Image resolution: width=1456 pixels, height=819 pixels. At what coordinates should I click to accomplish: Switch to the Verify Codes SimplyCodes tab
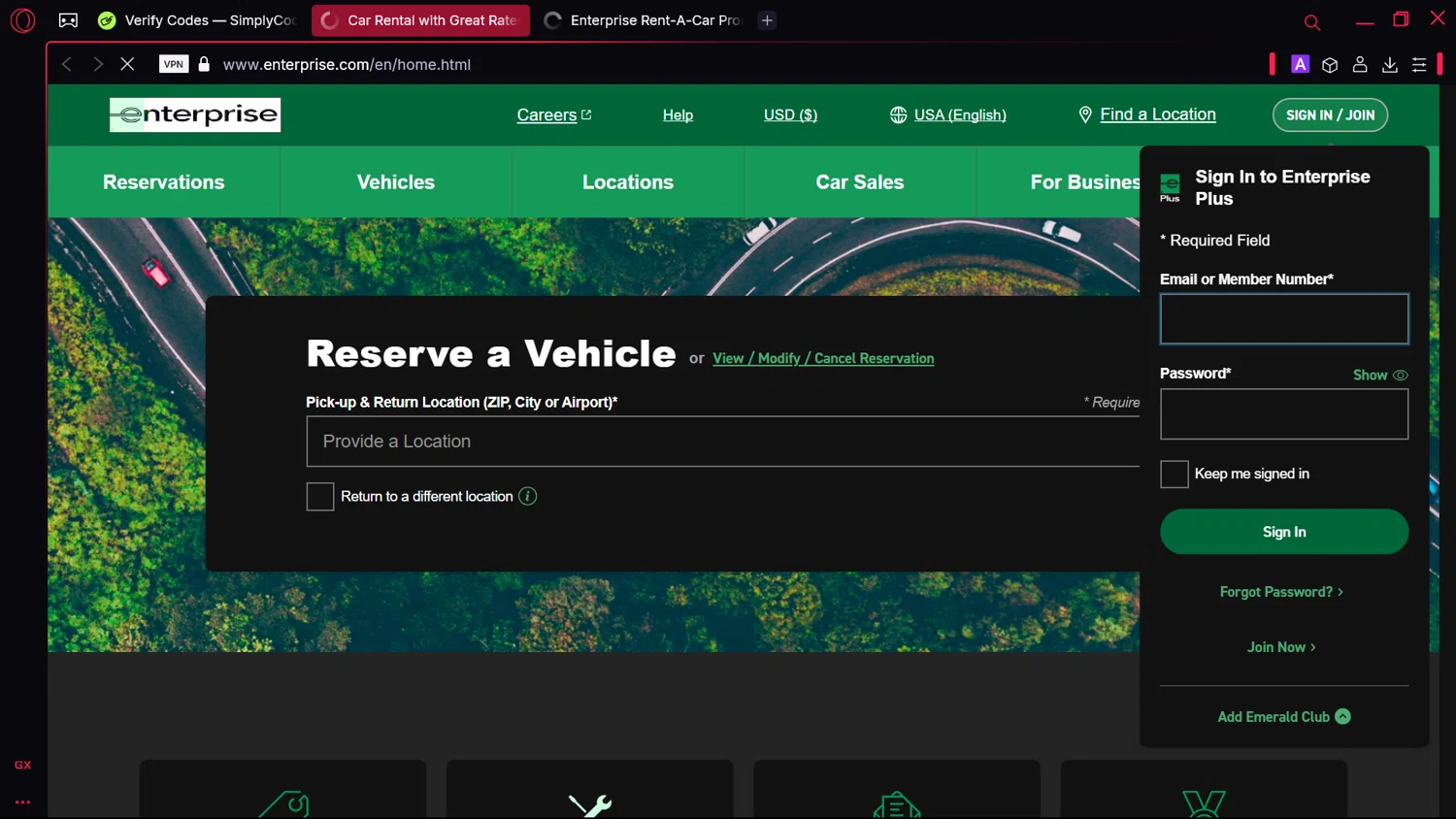(199, 20)
